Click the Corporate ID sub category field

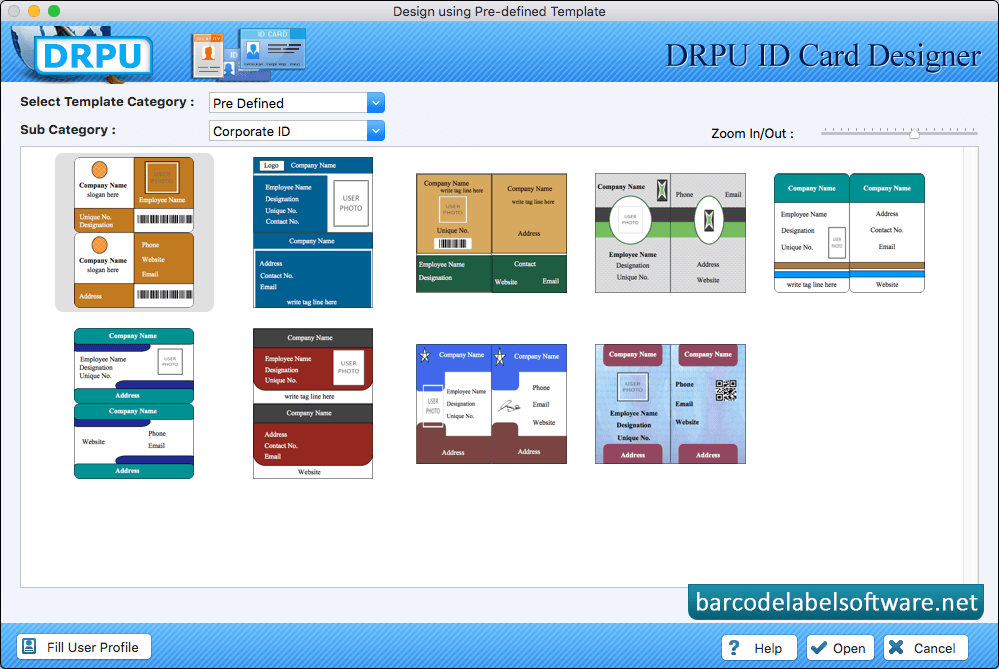click(288, 131)
